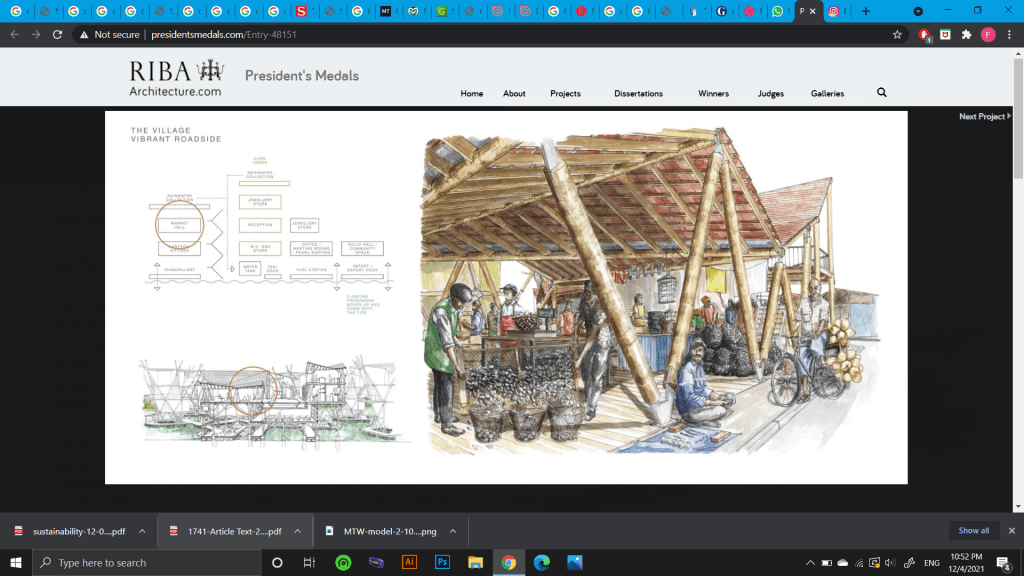Image resolution: width=1024 pixels, height=576 pixels.
Task: Go to the Dissertations section
Action: pyautogui.click(x=638, y=94)
